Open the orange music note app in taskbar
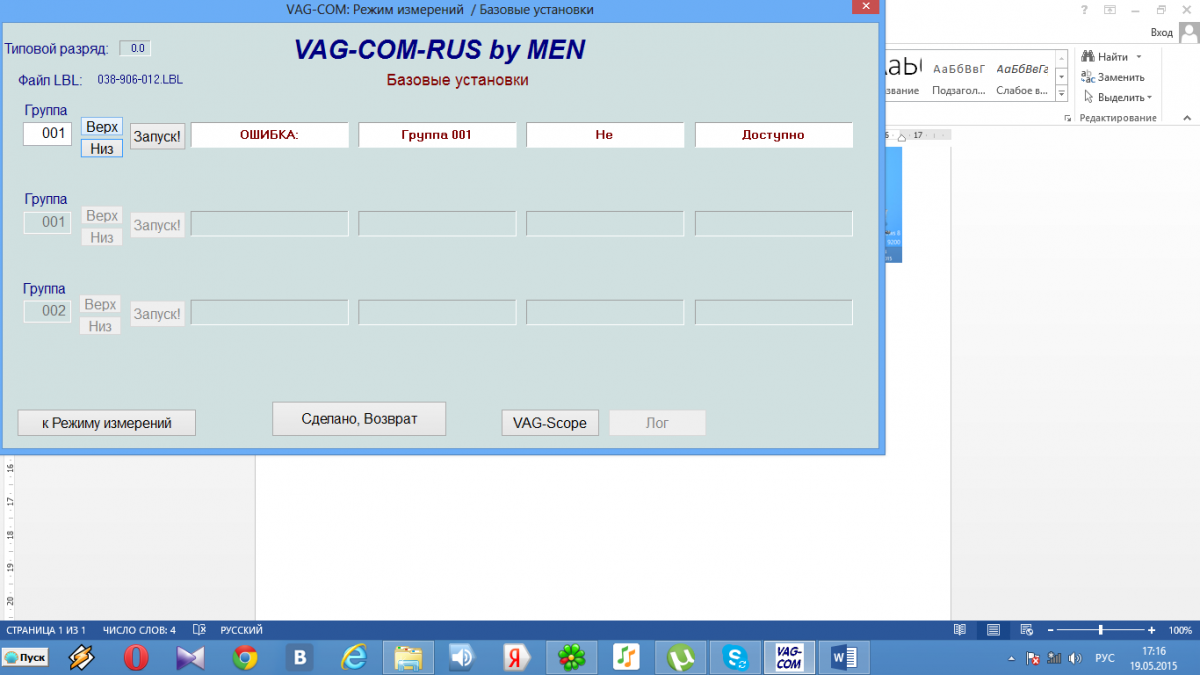Screen dimensions: 1200x675 626,657
